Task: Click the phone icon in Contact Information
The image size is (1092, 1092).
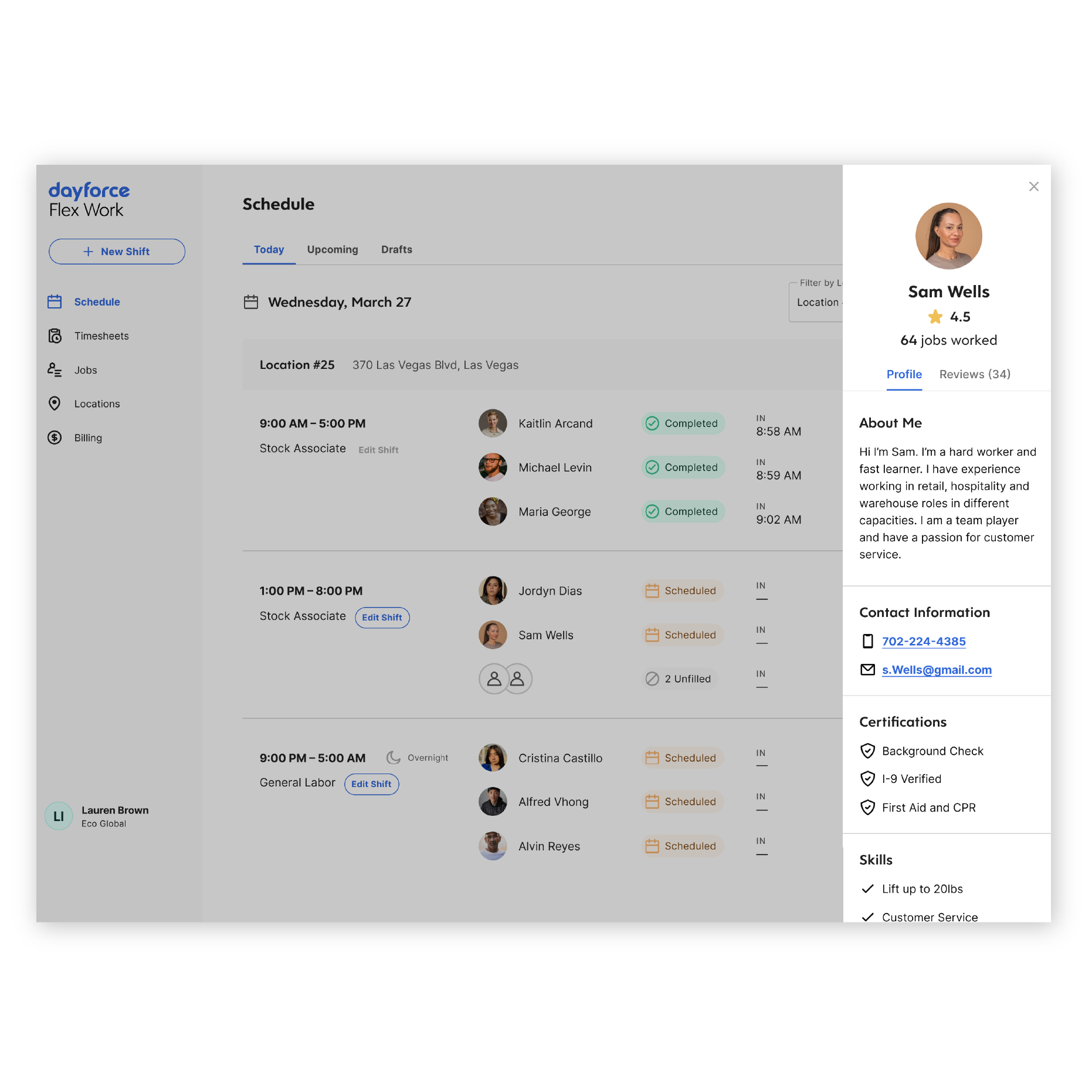Action: pos(868,642)
